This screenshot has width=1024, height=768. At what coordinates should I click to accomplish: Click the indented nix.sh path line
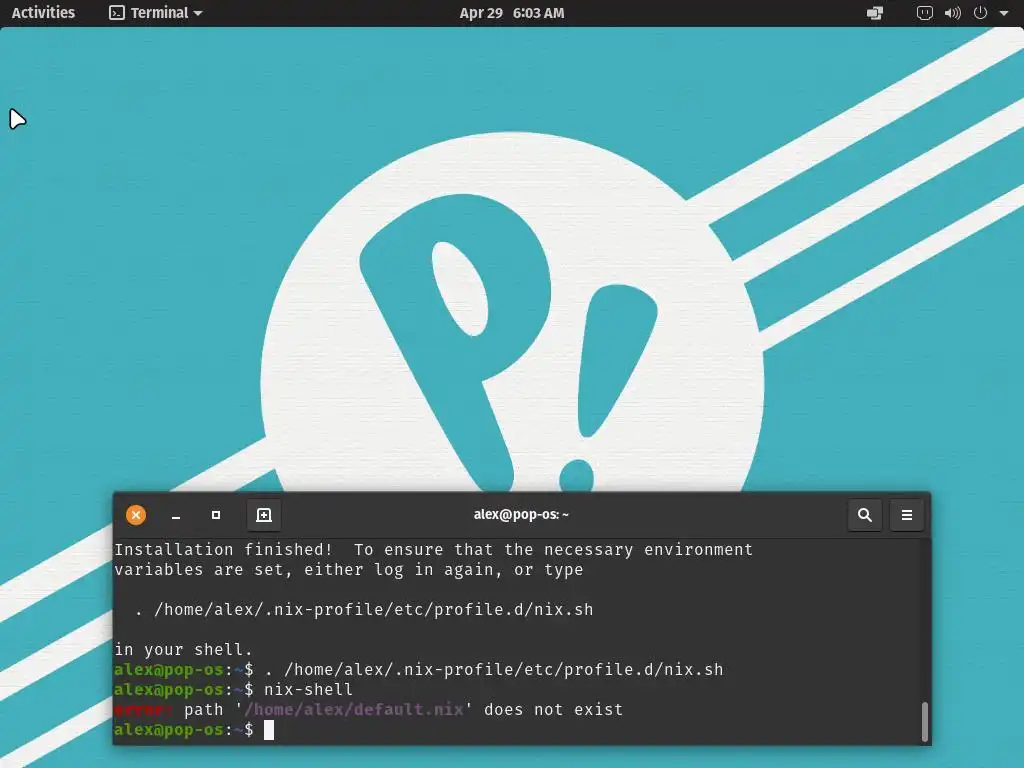coord(364,610)
